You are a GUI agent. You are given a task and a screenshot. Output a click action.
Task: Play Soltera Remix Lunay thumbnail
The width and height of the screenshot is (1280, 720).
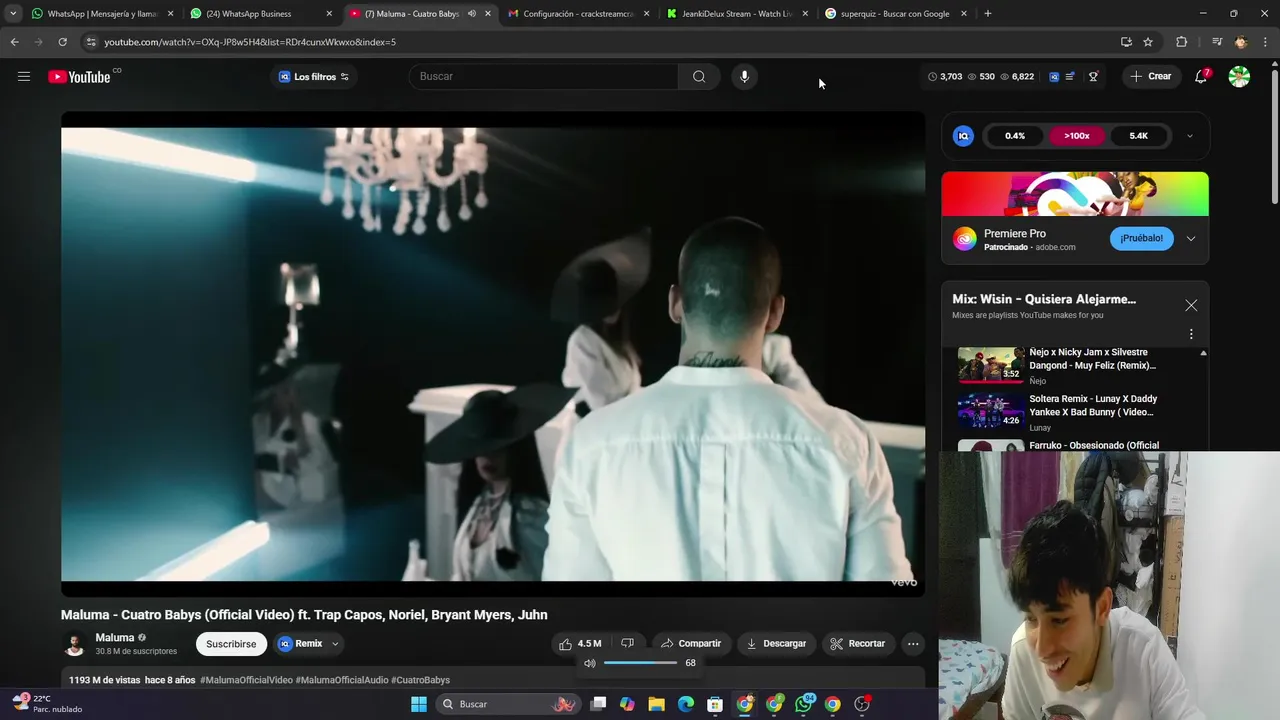click(991, 411)
